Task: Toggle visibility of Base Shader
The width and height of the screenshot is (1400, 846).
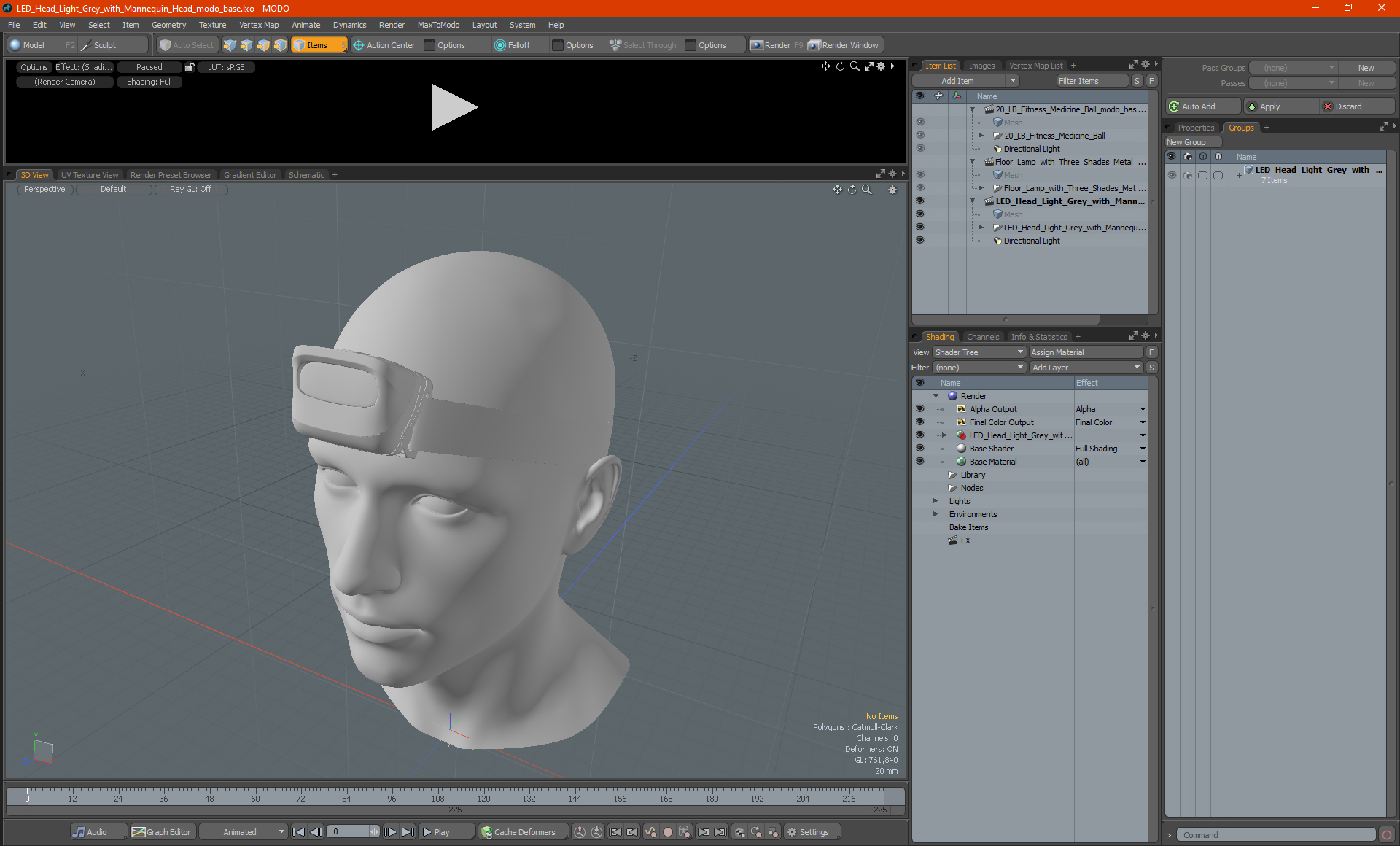Action: [x=919, y=449]
